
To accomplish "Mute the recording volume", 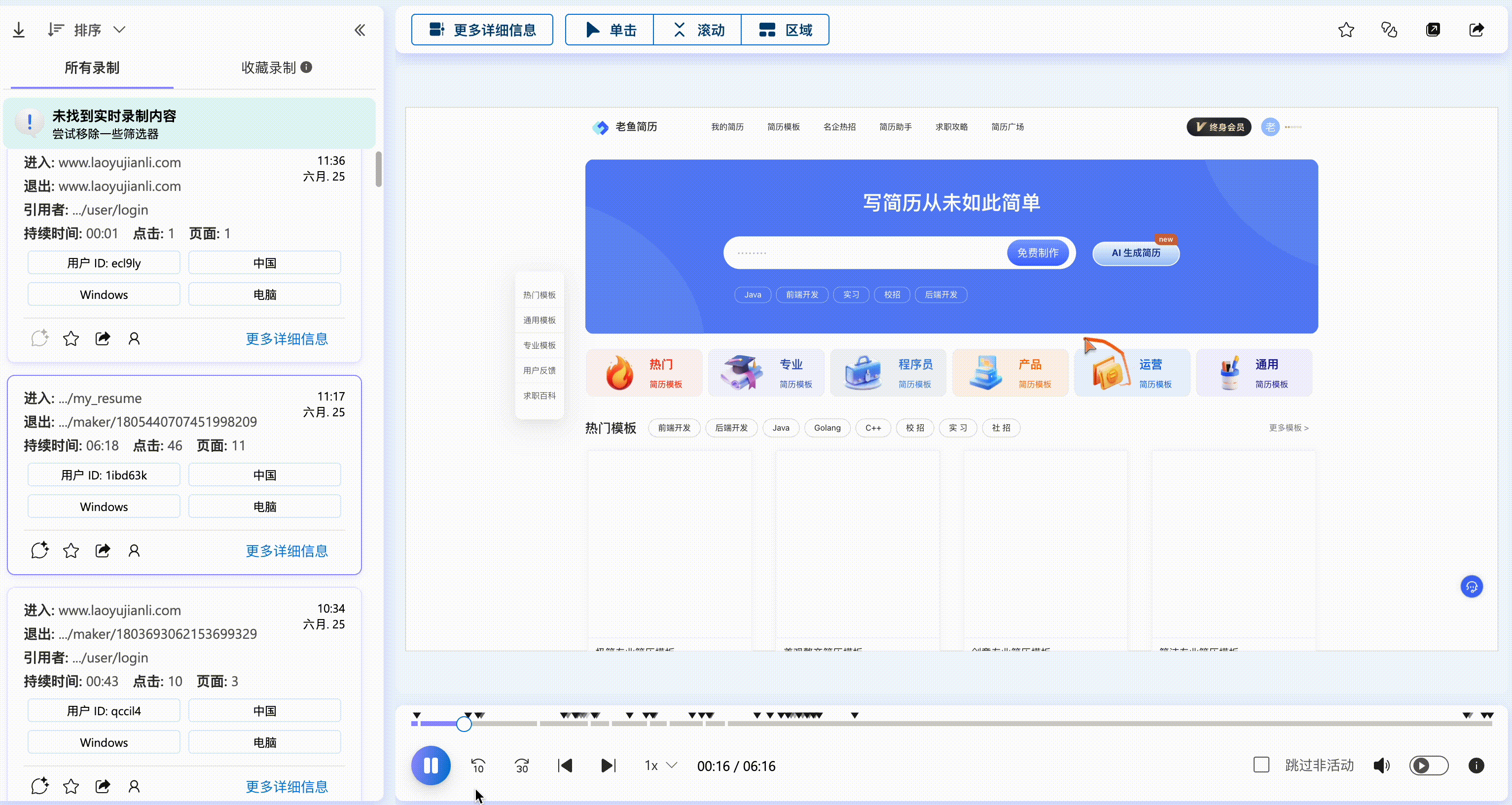I will (x=1381, y=766).
